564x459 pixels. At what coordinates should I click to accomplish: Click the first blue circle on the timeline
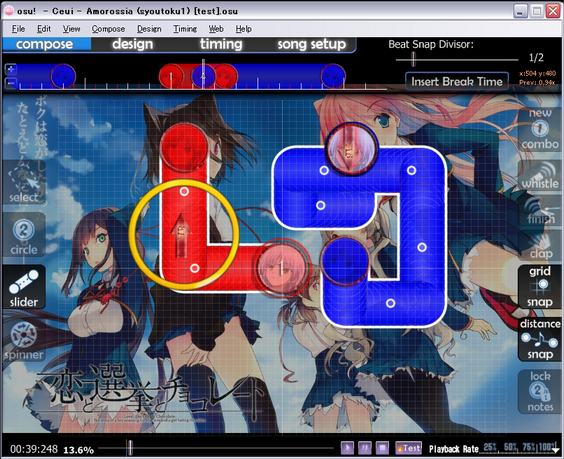click(x=63, y=76)
